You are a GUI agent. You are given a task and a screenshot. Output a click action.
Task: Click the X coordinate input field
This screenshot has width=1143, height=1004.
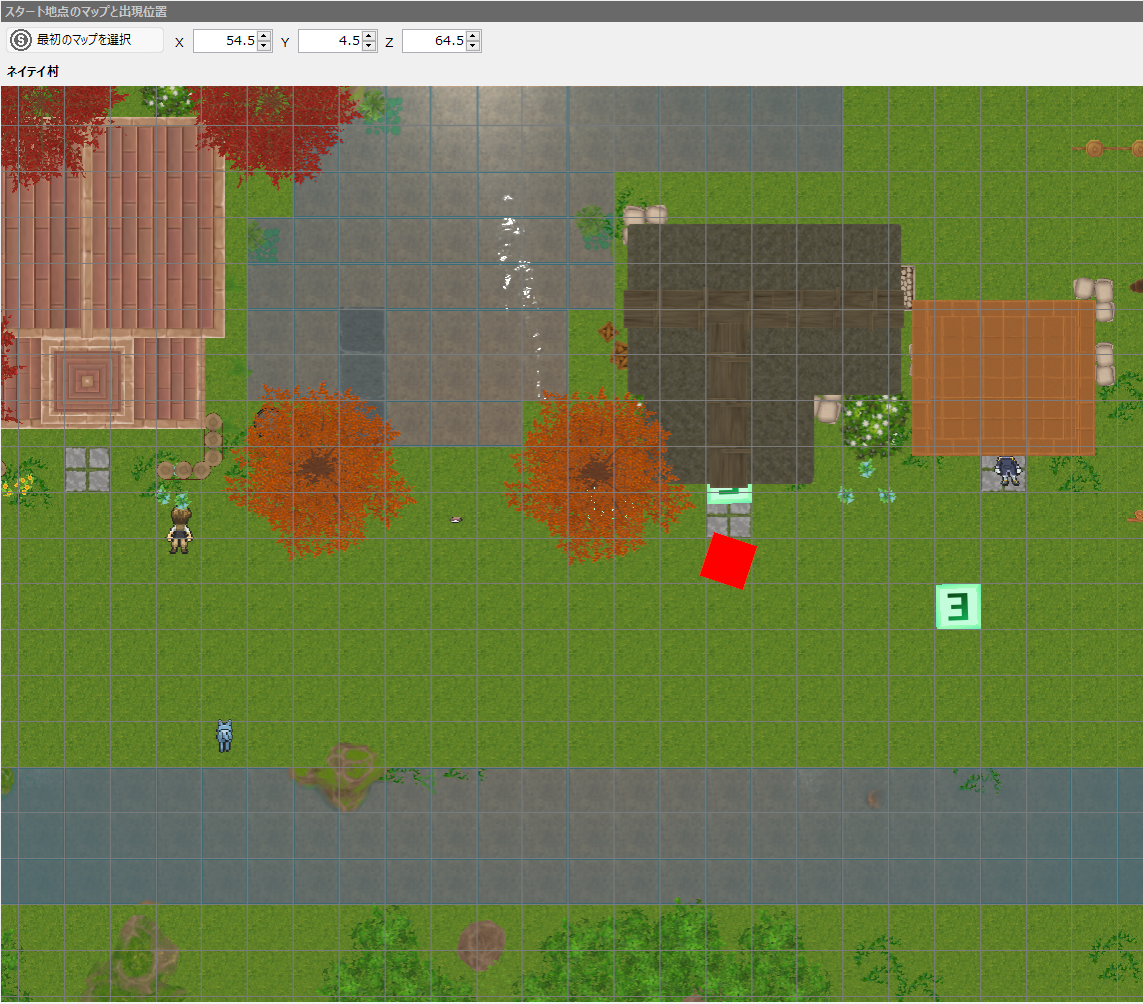click(x=224, y=41)
